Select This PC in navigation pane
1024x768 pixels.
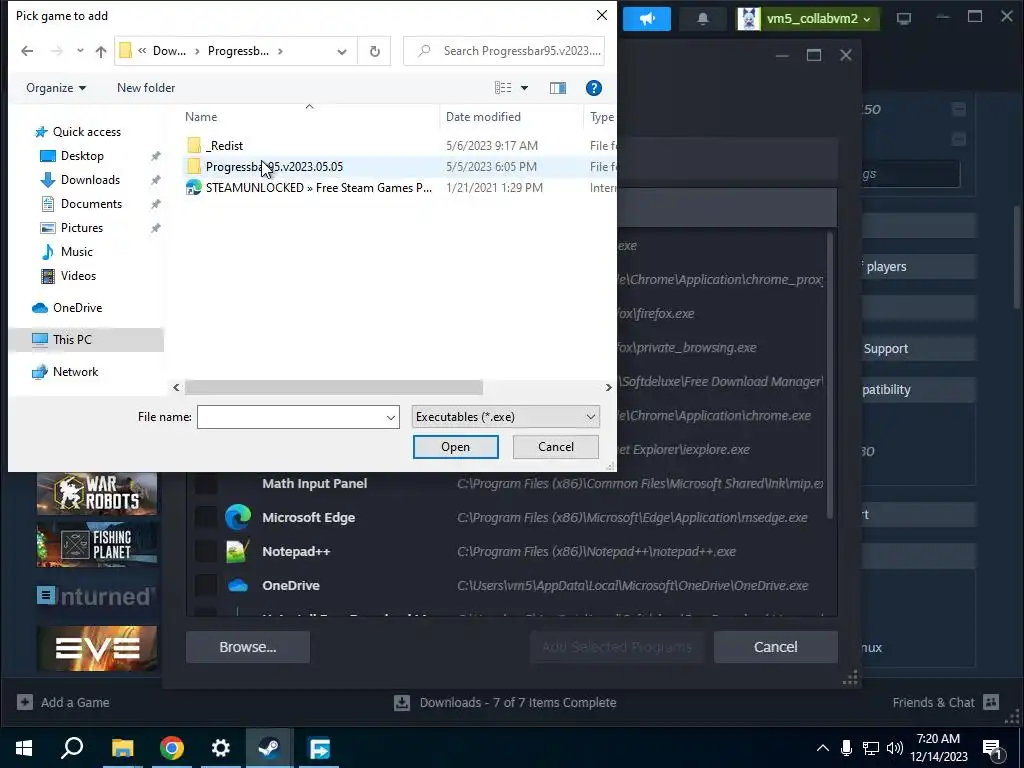(x=72, y=340)
